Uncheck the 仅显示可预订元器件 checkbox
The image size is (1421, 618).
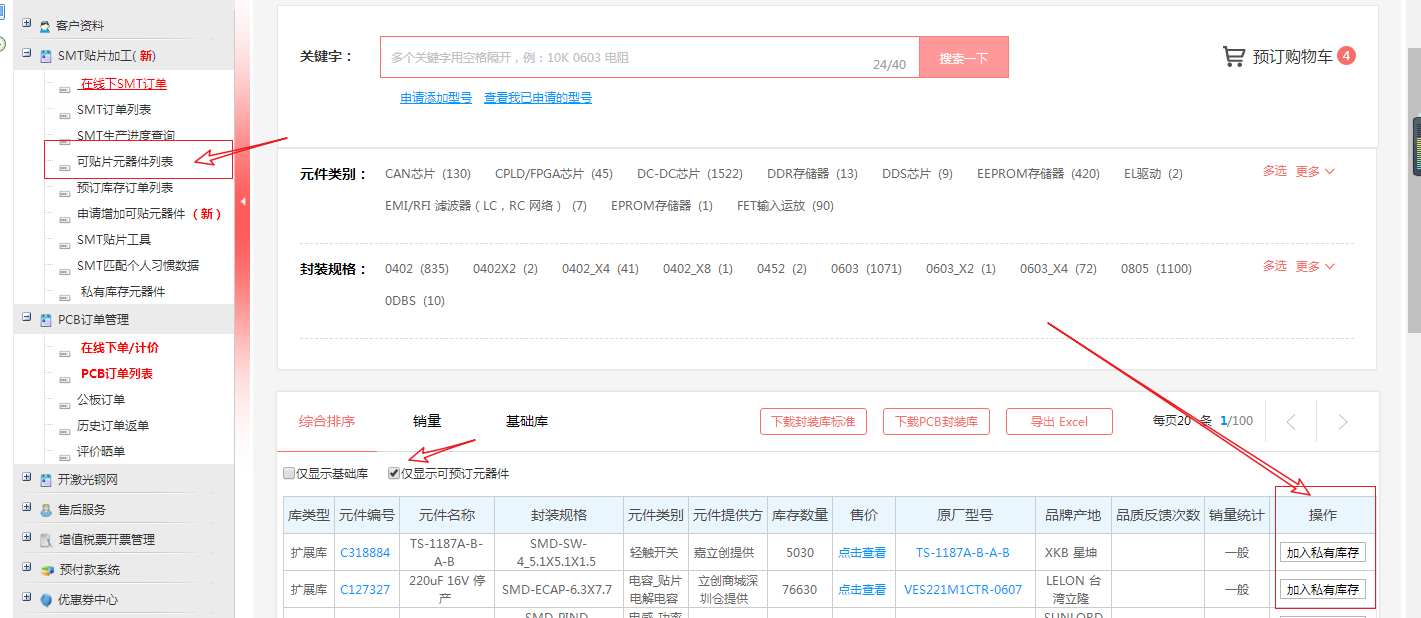point(394,474)
